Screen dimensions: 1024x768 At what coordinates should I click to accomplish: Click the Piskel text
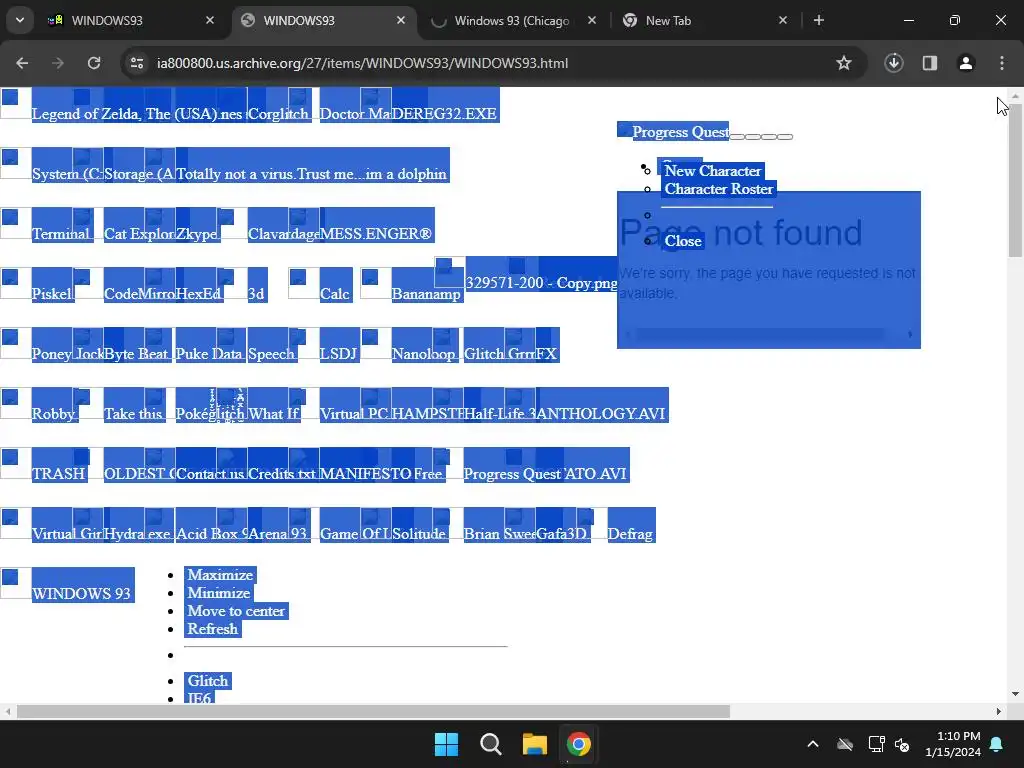click(x=52, y=294)
